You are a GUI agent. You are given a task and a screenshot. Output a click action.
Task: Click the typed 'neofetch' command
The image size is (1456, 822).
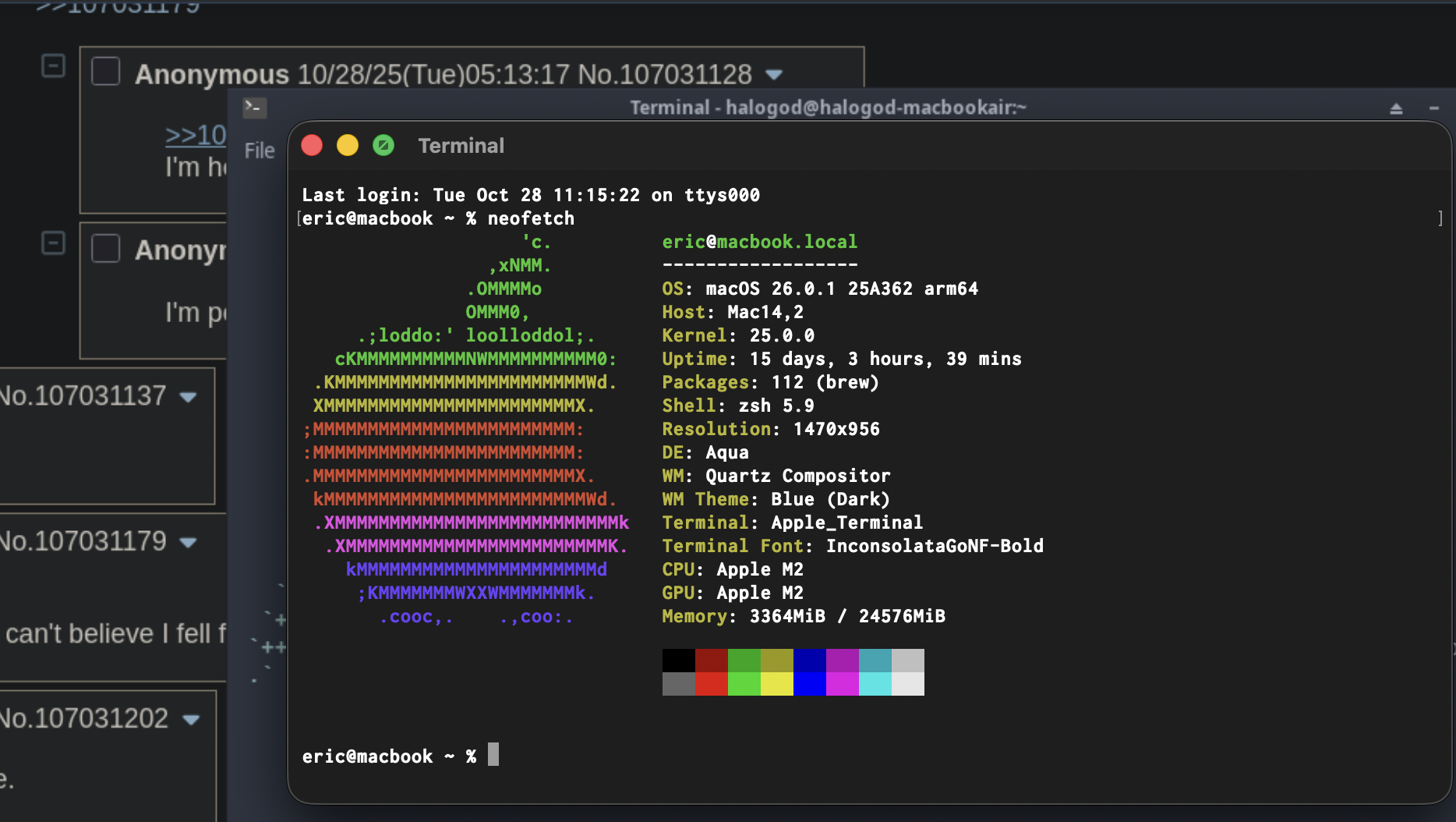(x=531, y=218)
